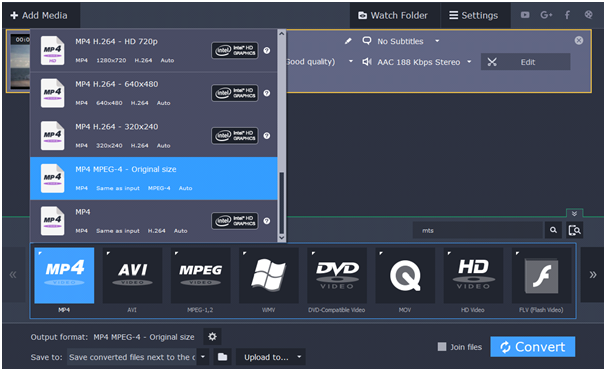Click the preset list scroll up arrow
The width and height of the screenshot is (606, 371).
pyautogui.click(x=282, y=34)
